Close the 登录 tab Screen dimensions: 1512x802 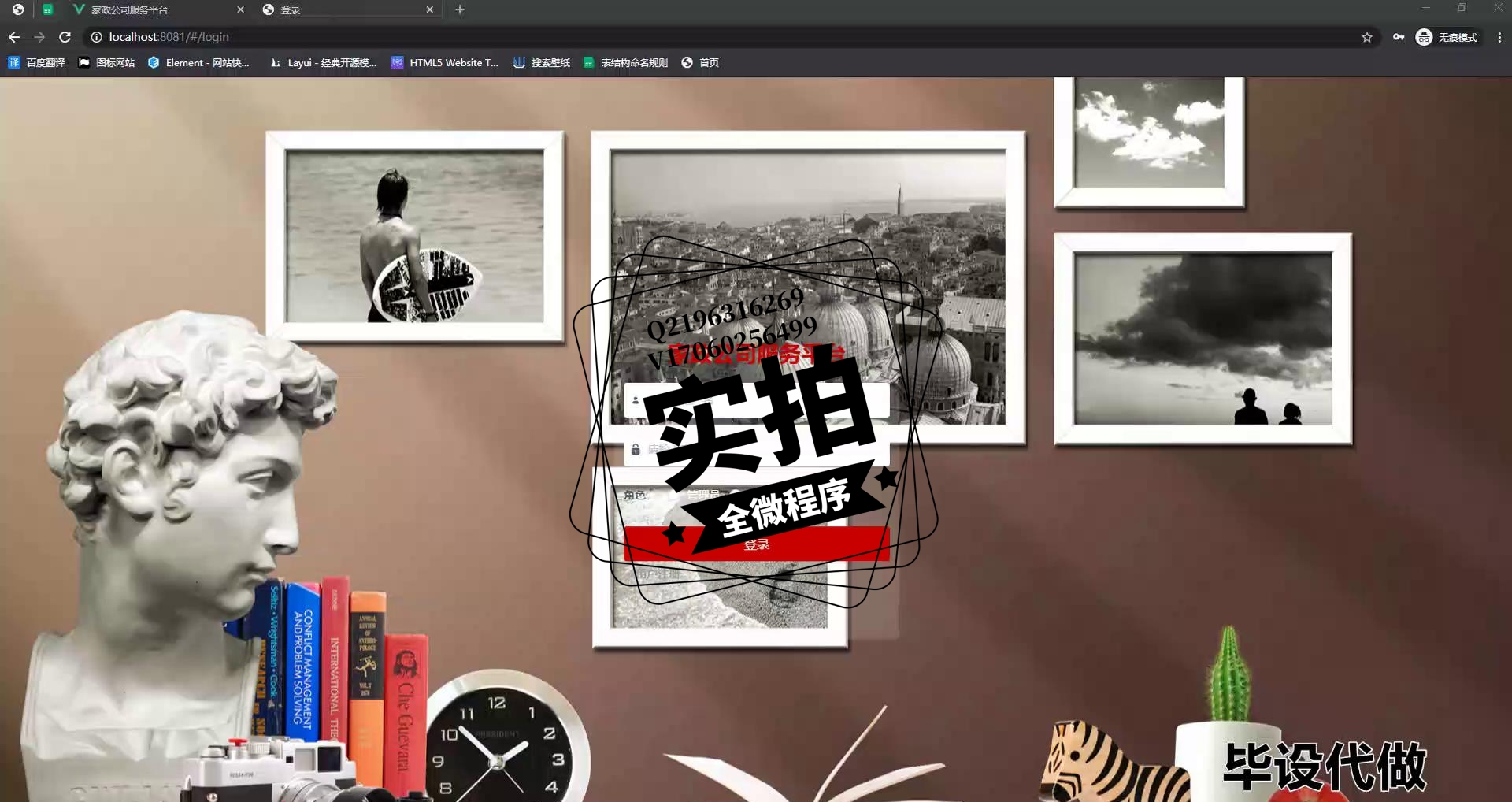point(429,9)
